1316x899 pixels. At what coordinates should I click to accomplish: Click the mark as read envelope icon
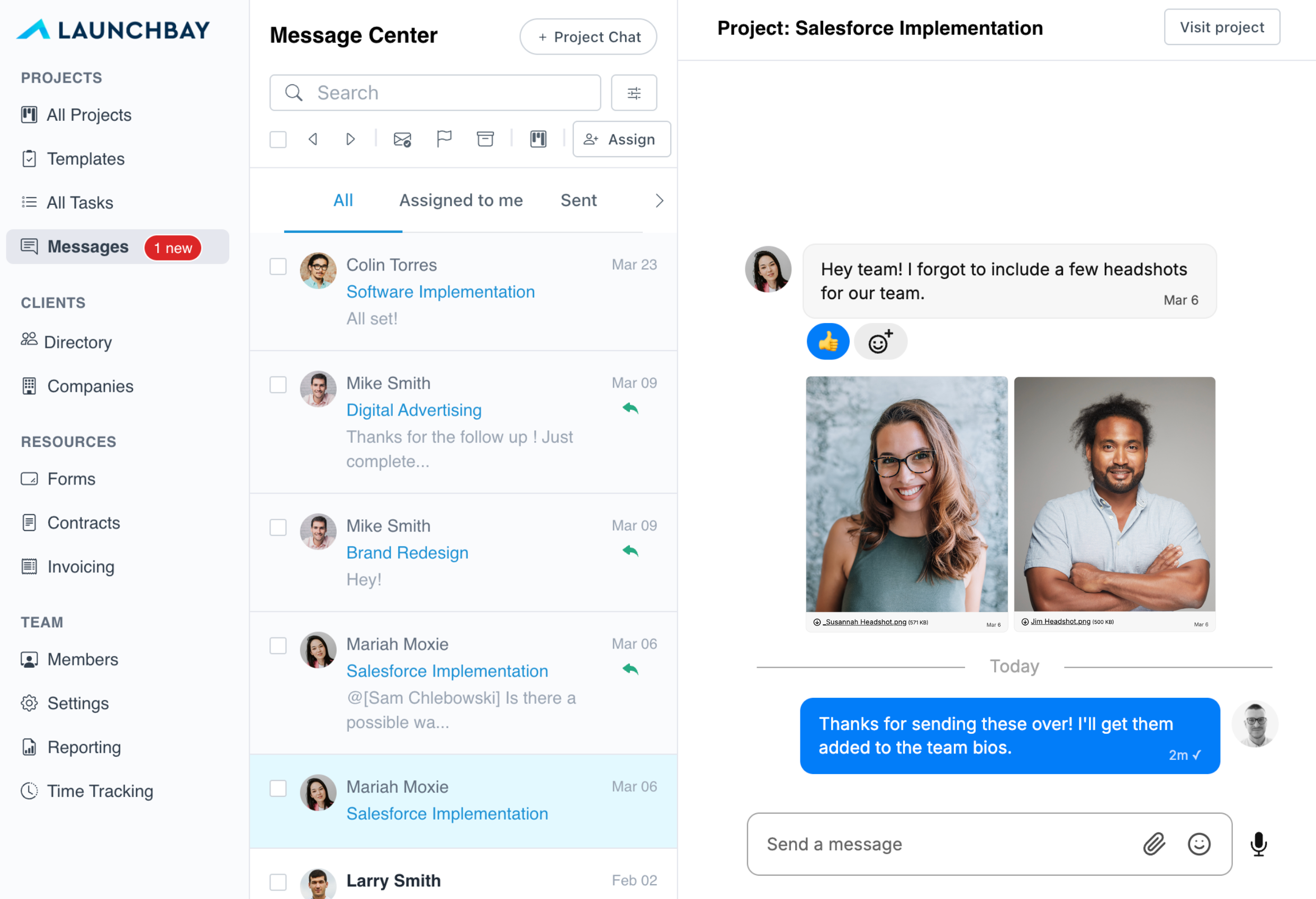(402, 139)
